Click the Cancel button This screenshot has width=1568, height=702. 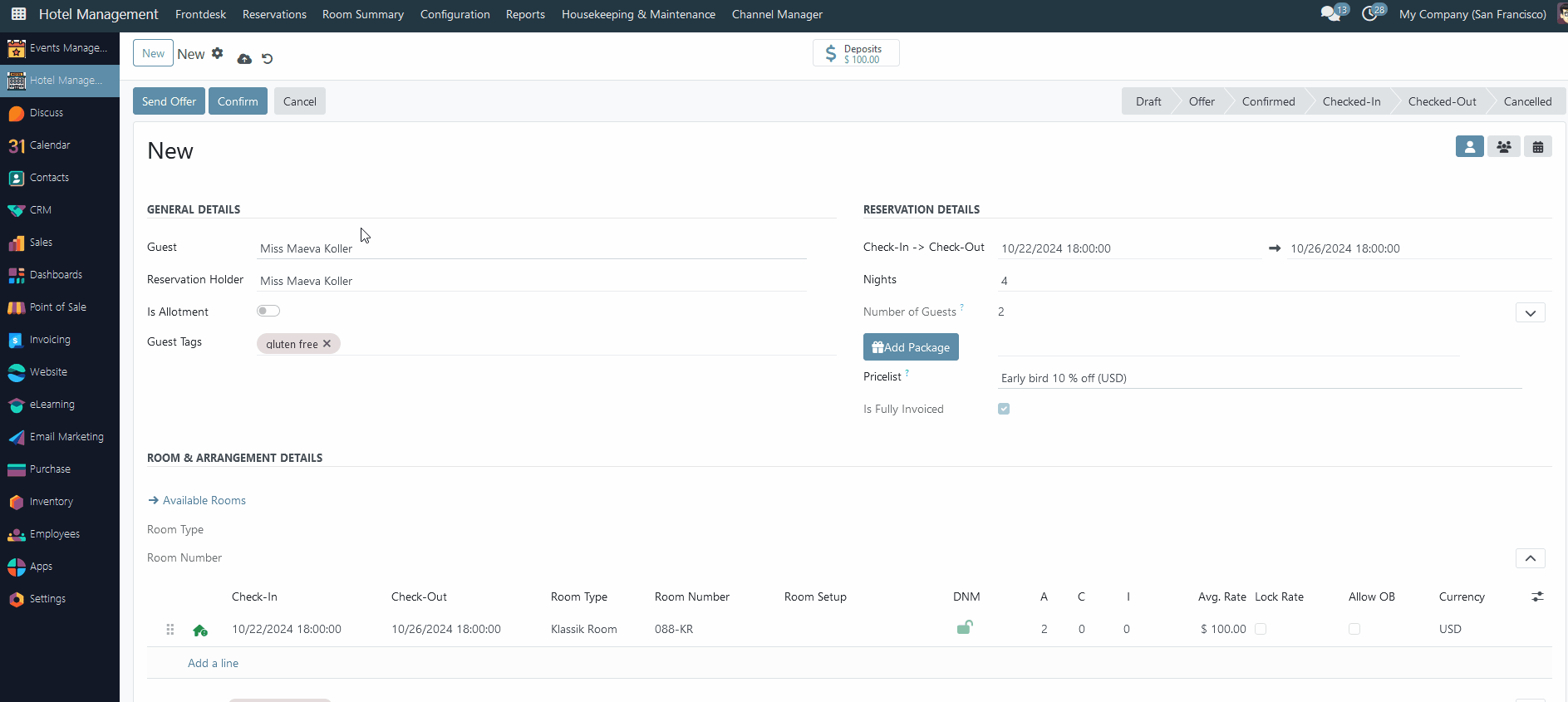pos(300,101)
